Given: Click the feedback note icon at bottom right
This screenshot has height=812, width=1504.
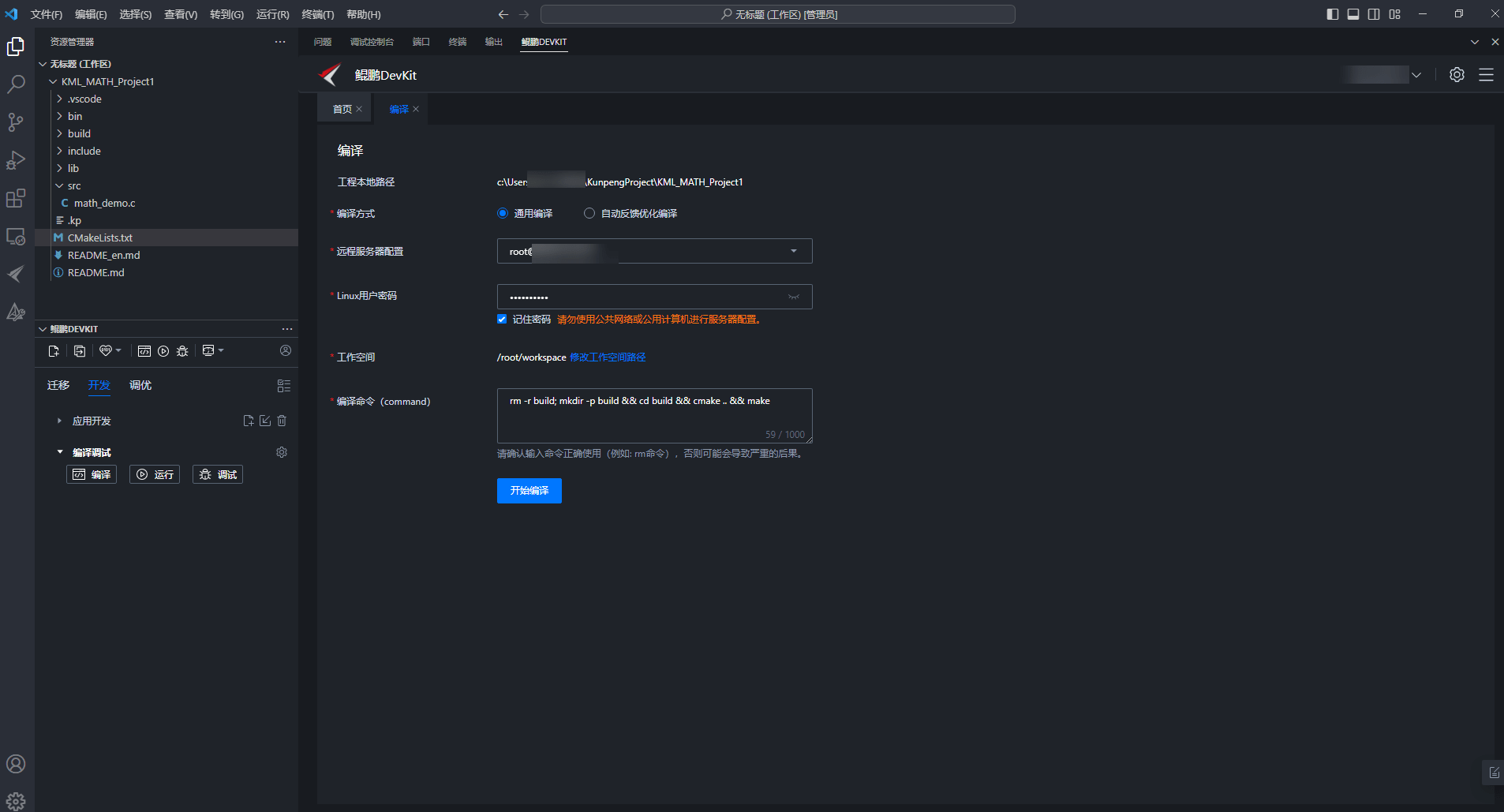Looking at the screenshot, I should (x=1494, y=773).
